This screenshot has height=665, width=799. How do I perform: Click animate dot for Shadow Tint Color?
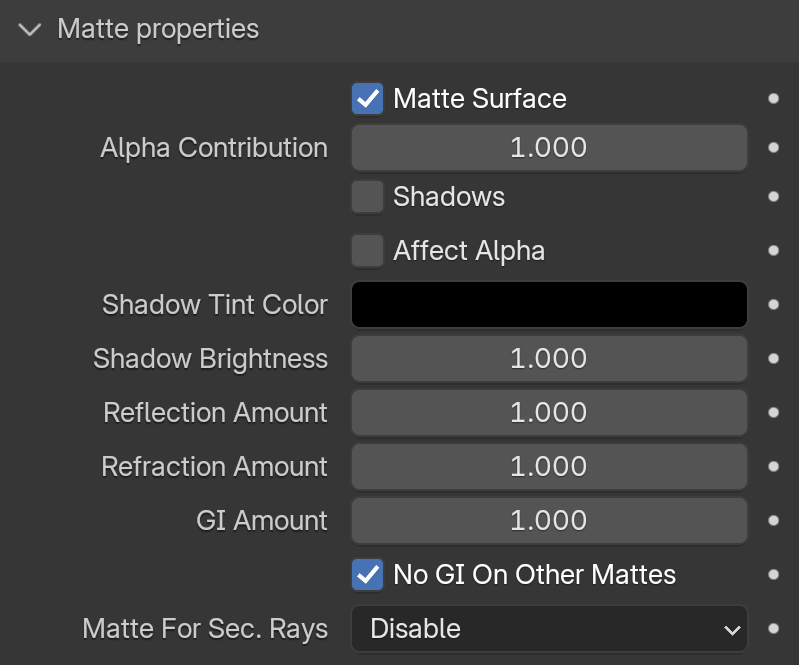[773, 305]
